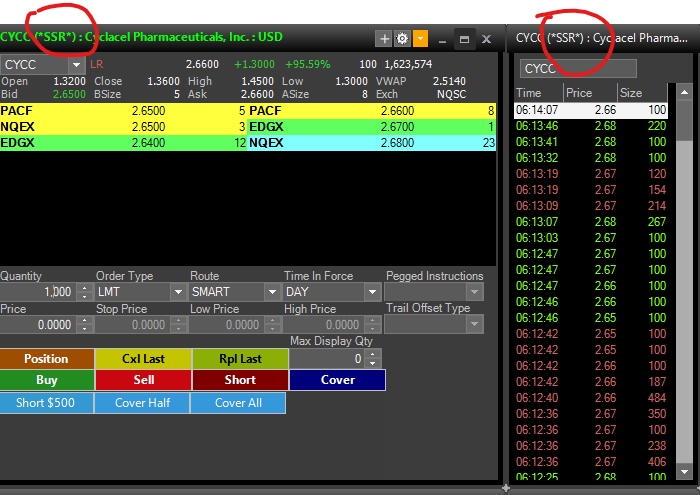Click the Time & Sales scrollbar thumb
The width and height of the screenshot is (700, 495).
click(x=684, y=121)
